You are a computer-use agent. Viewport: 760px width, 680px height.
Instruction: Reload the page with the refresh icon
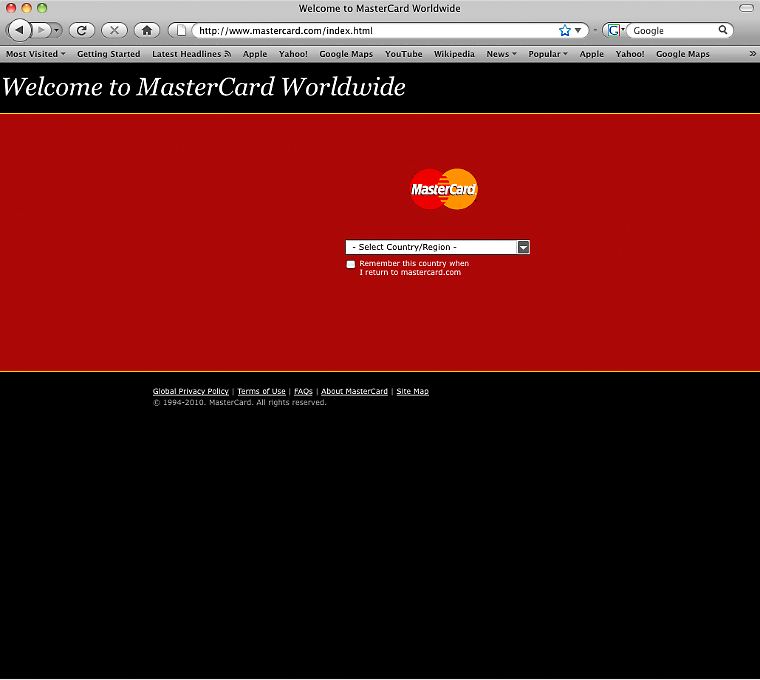point(81,30)
